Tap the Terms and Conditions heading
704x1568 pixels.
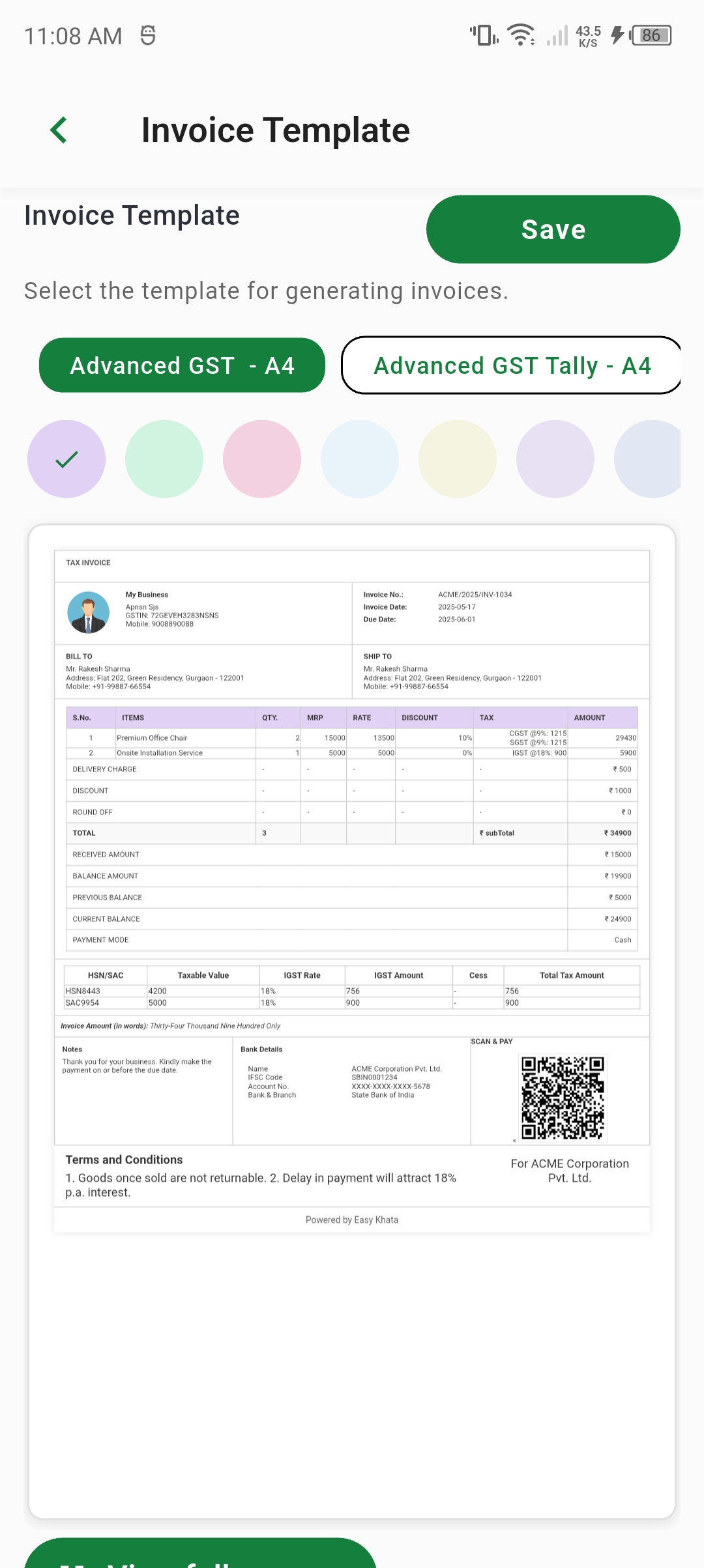click(x=124, y=1160)
